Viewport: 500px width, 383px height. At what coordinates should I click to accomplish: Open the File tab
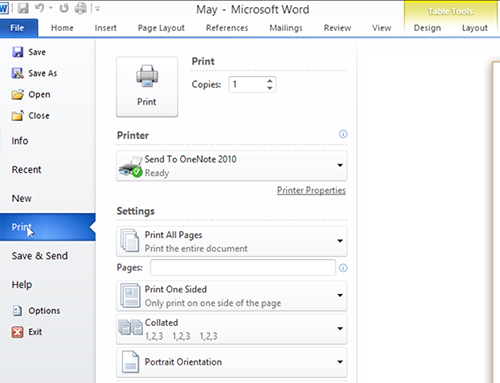pos(19,28)
